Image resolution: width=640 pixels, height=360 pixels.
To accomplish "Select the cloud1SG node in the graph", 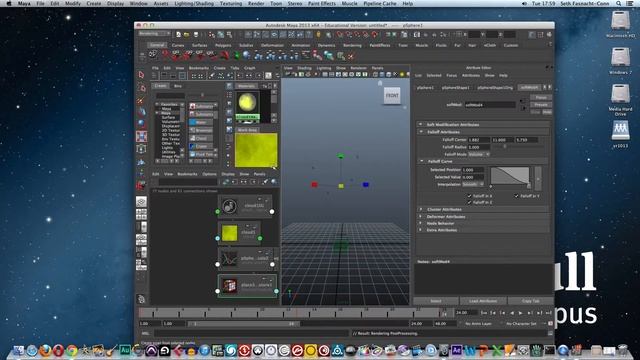I will [x=245, y=207].
